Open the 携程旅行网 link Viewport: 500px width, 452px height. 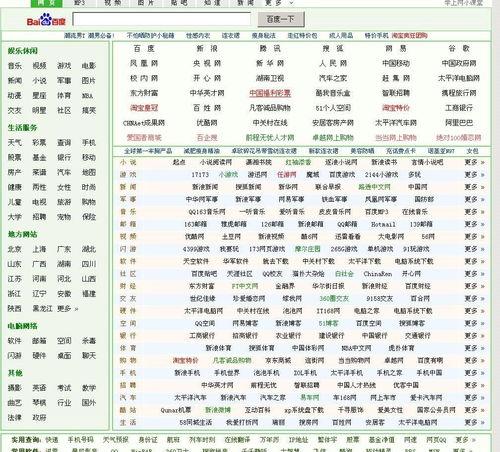[x=459, y=93]
